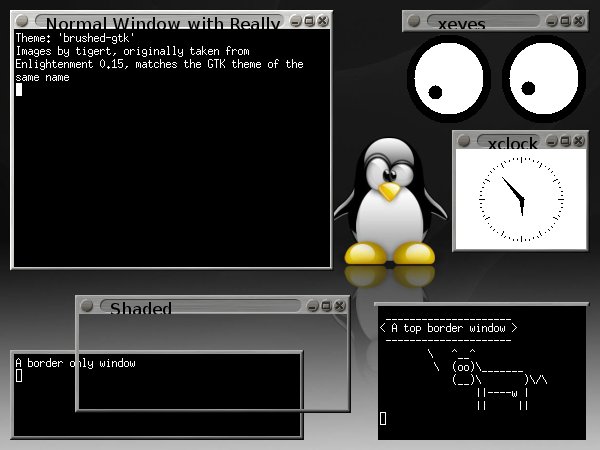Click the Tux penguin on the desktop
This screenshot has height=450, width=600.
tap(390, 202)
